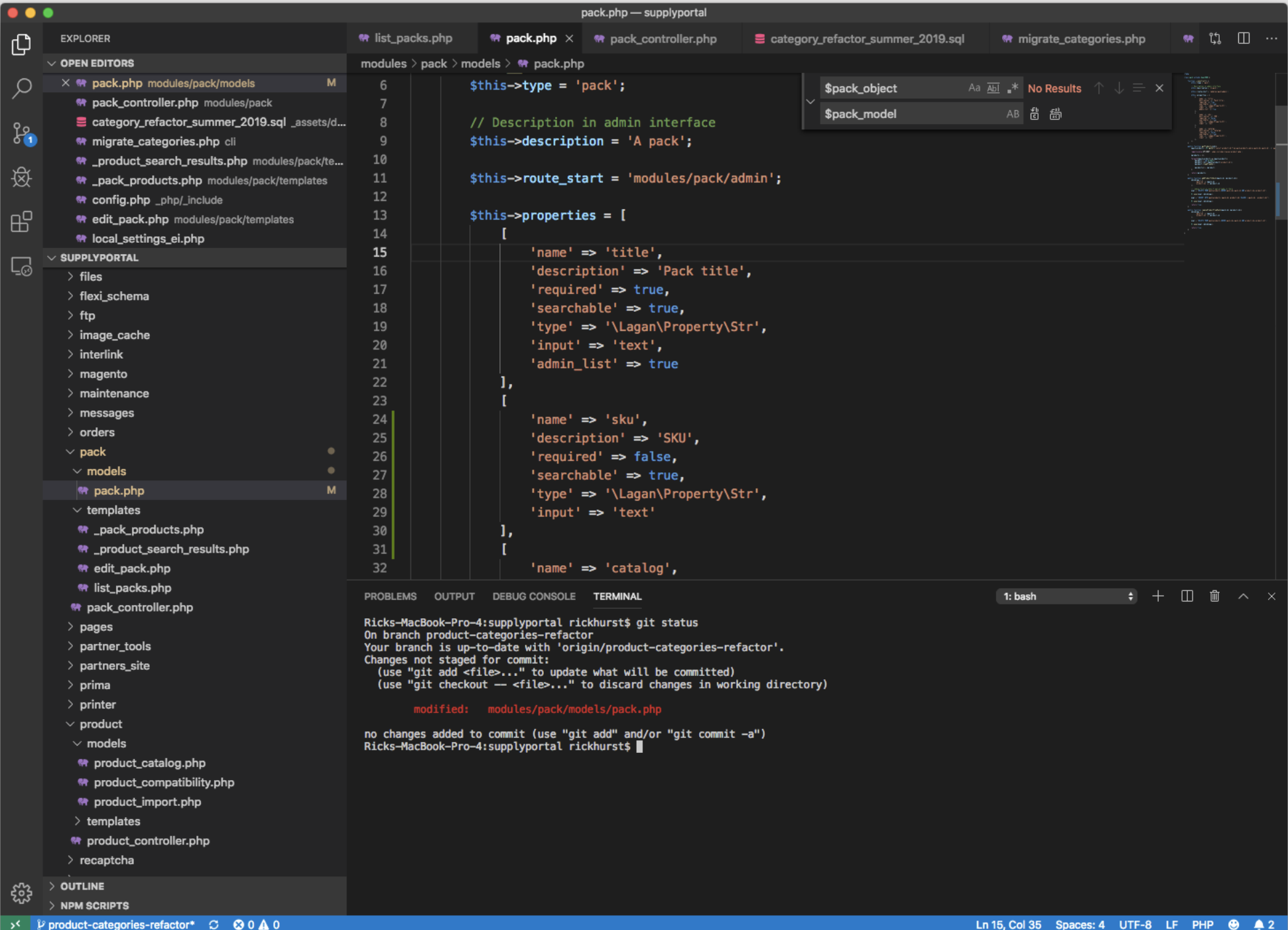The width and height of the screenshot is (1288, 930).
Task: Open the Manage gear menu
Action: [x=21, y=893]
